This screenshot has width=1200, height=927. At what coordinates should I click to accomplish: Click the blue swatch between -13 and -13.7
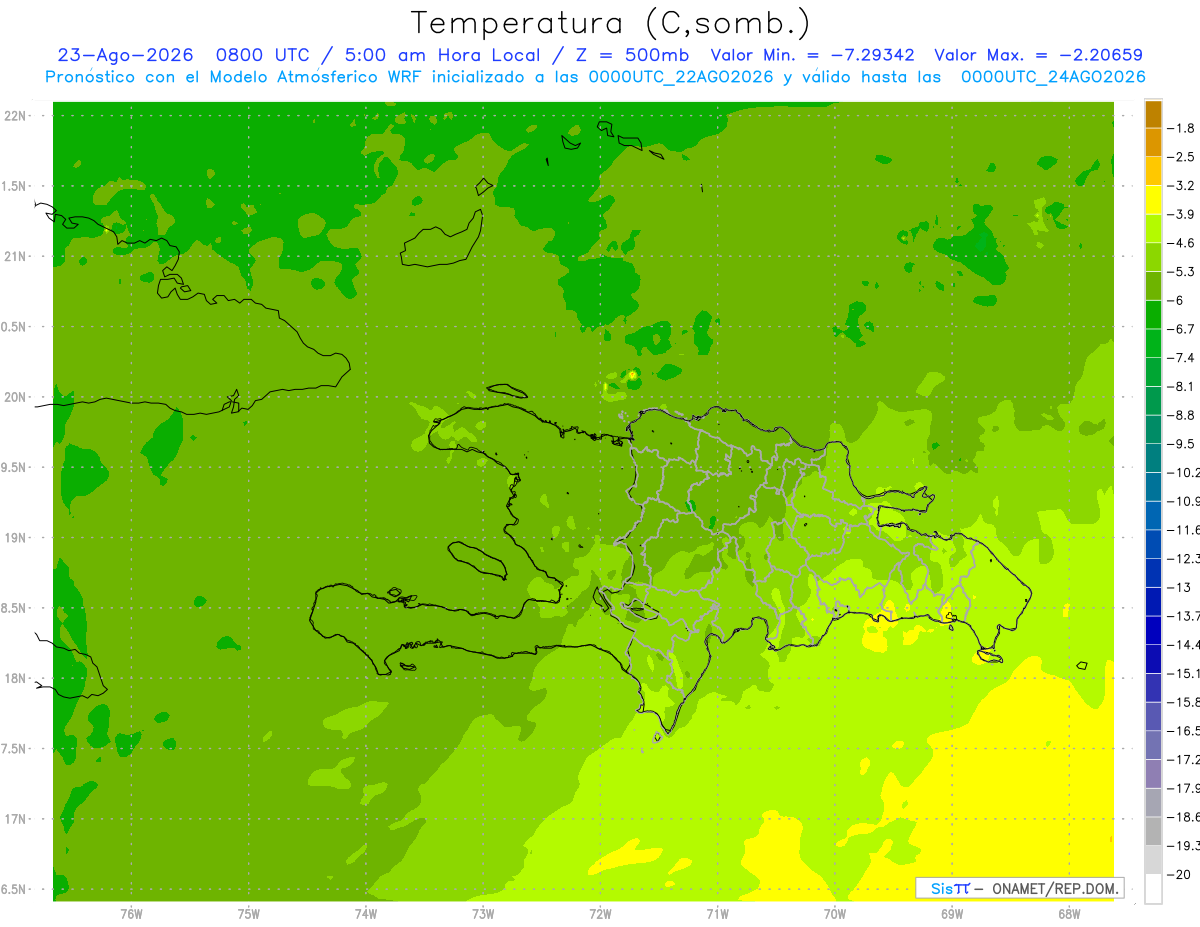tap(1153, 601)
